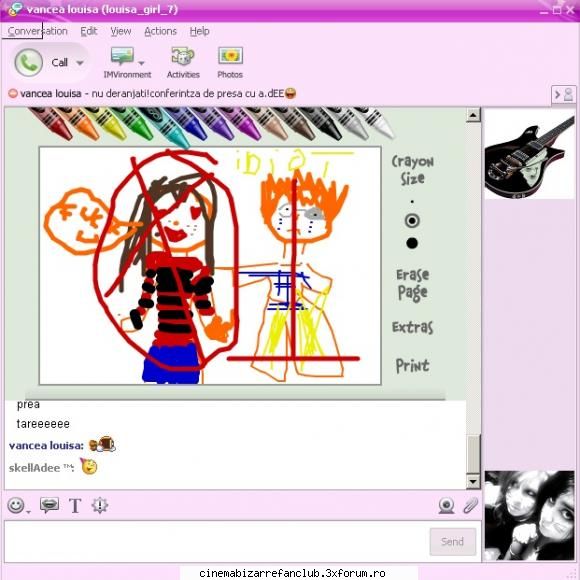Attach a file with the paperclip icon
Screen dimensions: 580x580
click(471, 506)
